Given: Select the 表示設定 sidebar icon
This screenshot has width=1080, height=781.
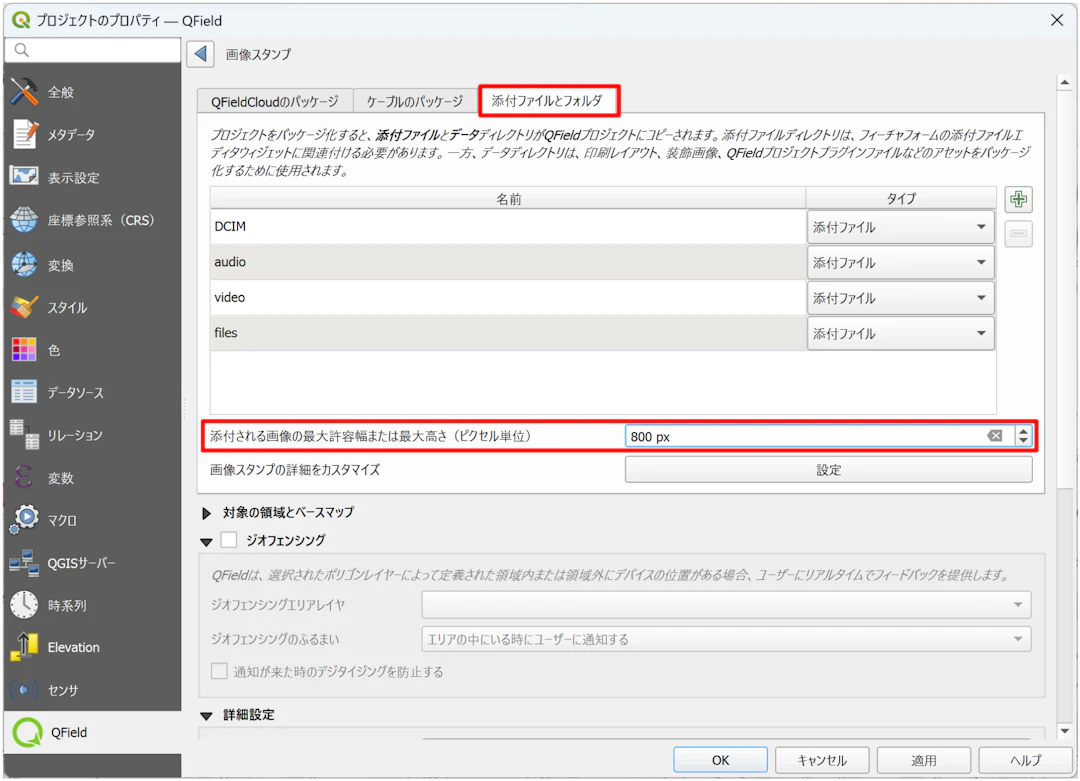Looking at the screenshot, I should 24,176.
